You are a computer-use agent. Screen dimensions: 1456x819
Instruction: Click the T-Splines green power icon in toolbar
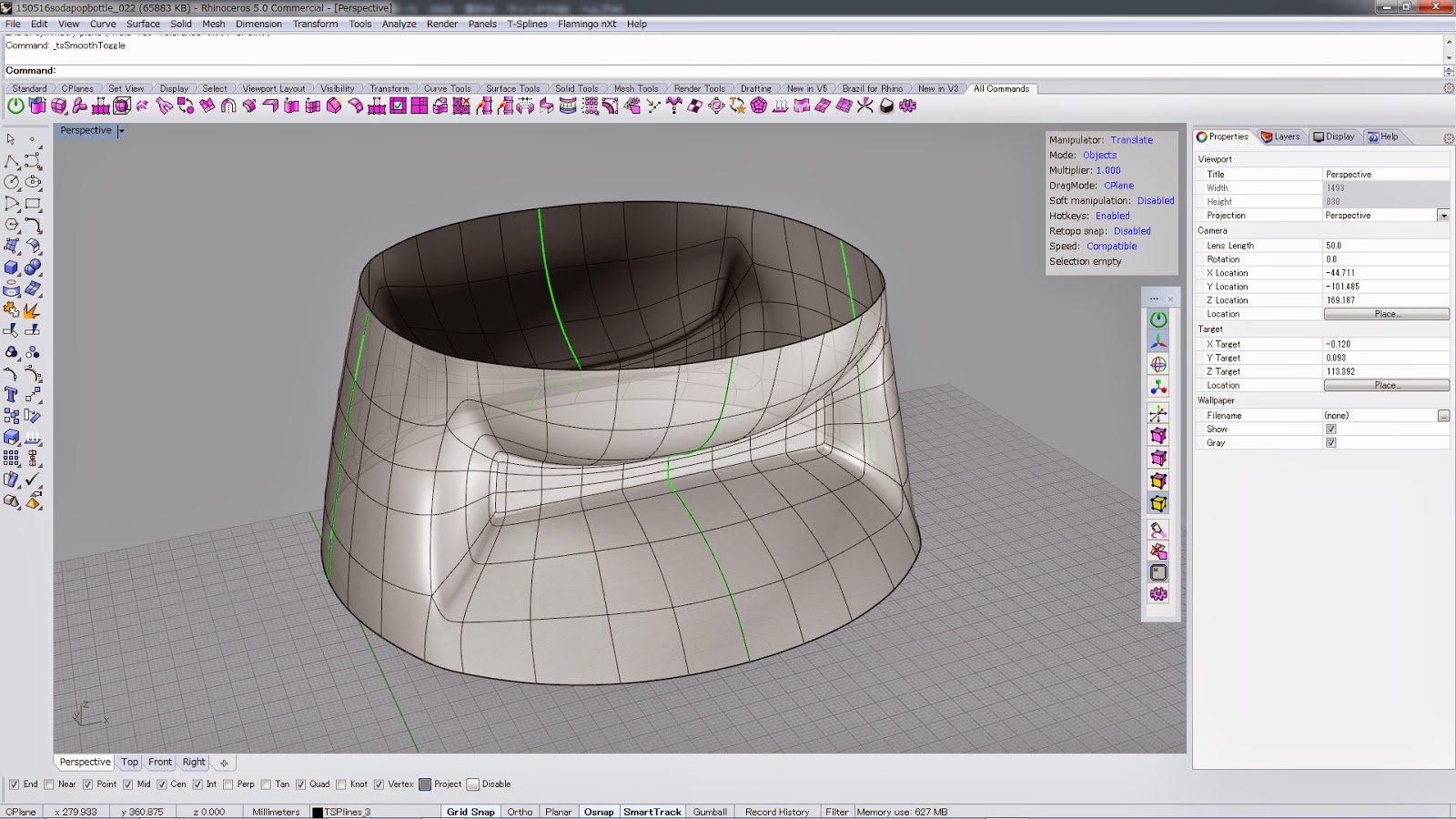(15, 106)
